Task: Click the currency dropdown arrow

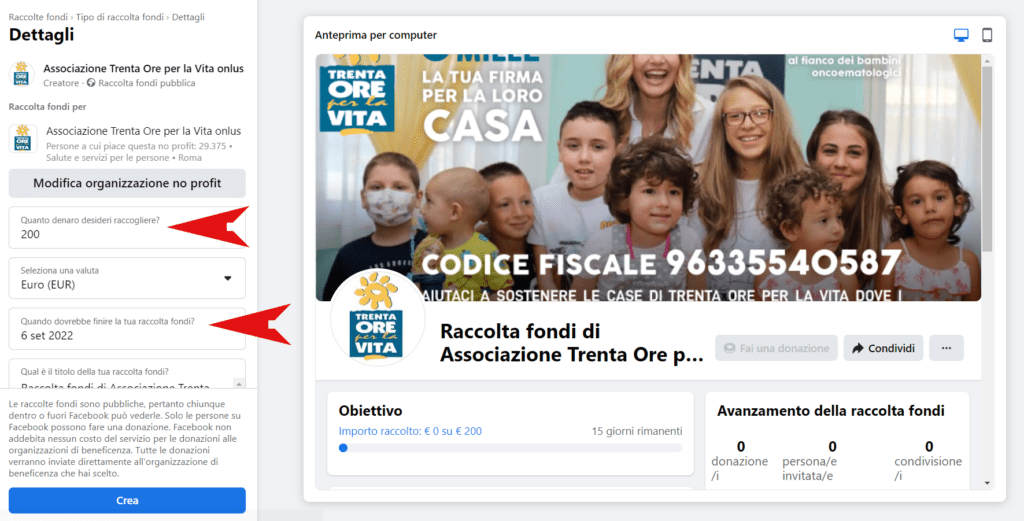Action: click(228, 278)
